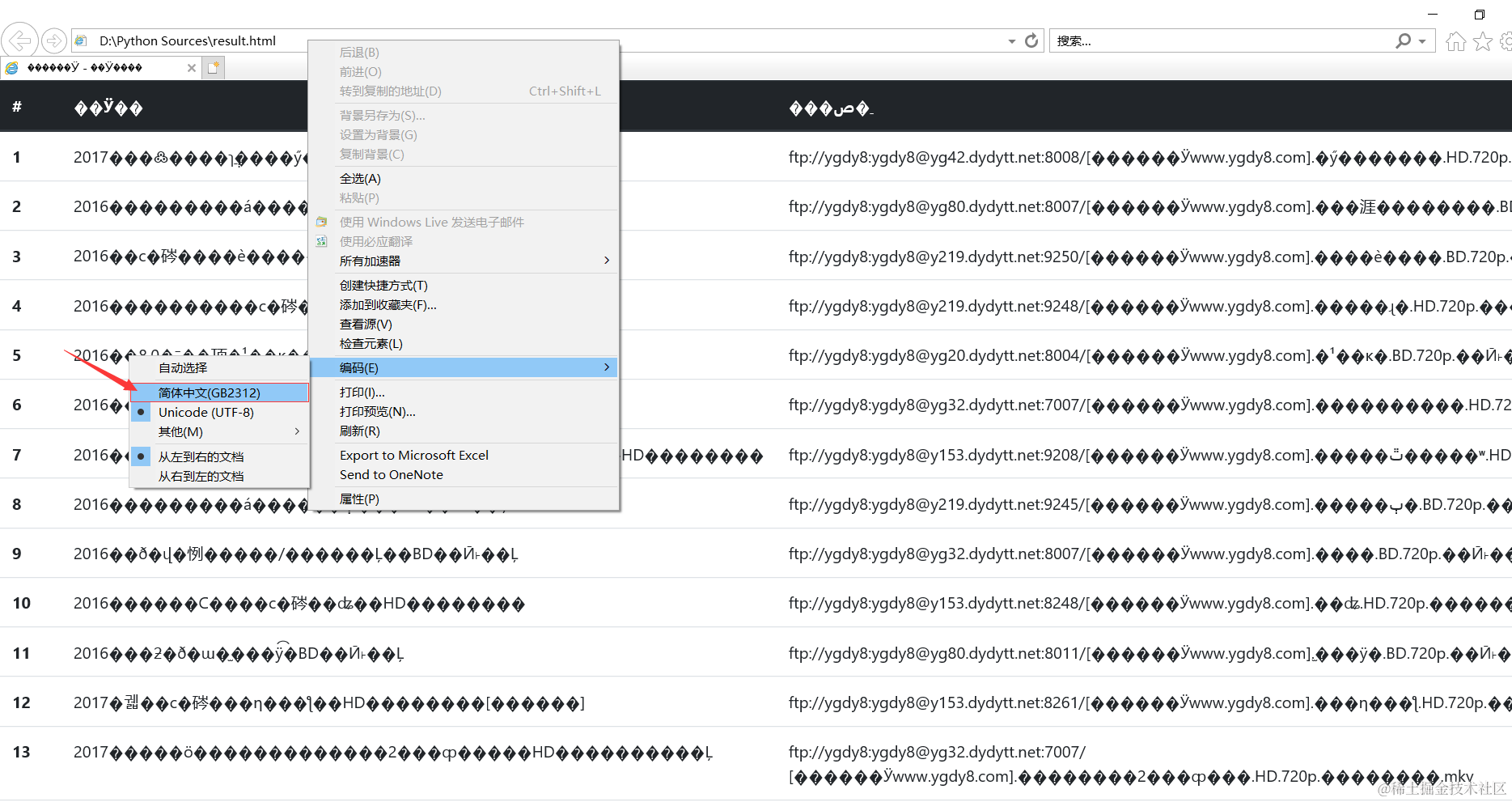Click the page icon in address bar

pyautogui.click(x=81, y=40)
